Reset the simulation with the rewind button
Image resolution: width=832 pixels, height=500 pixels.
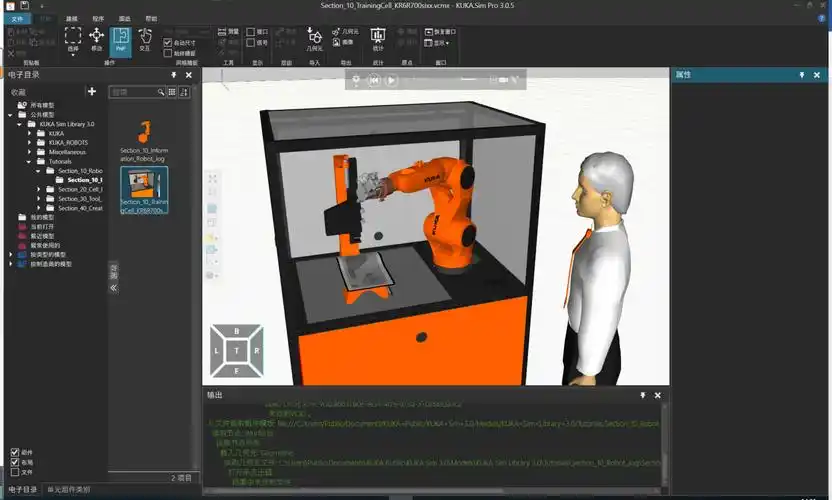tap(374, 79)
